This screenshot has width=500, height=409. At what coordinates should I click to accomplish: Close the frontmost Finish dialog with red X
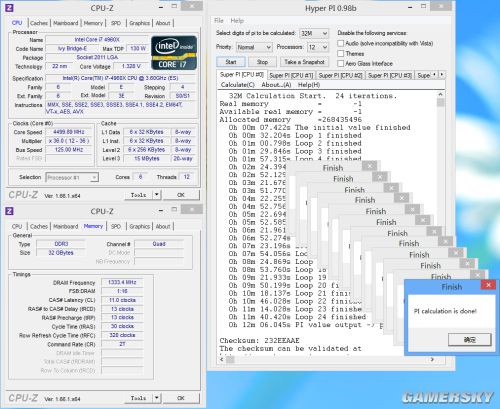tap(488, 285)
